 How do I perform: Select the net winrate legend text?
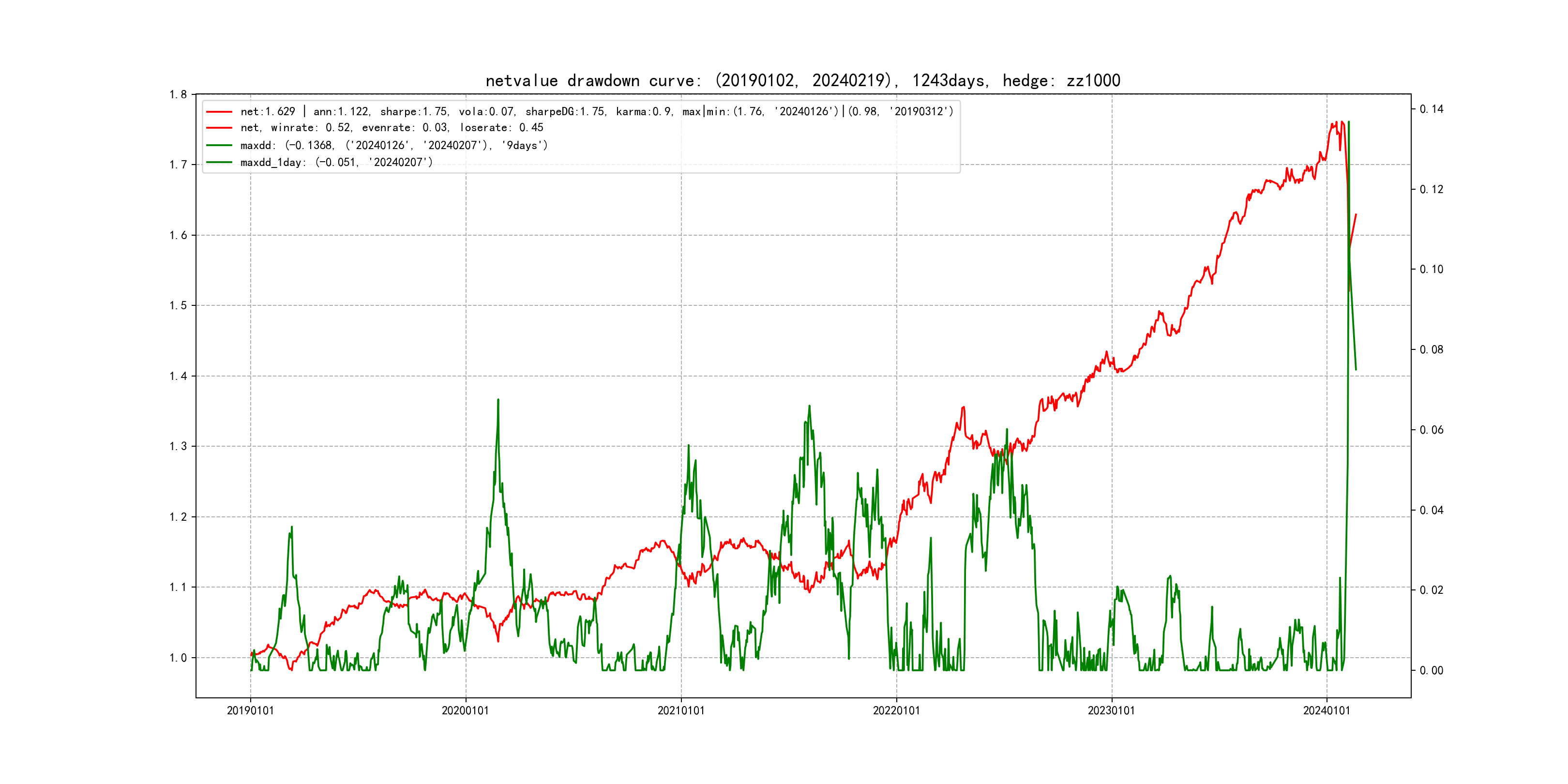(x=392, y=128)
